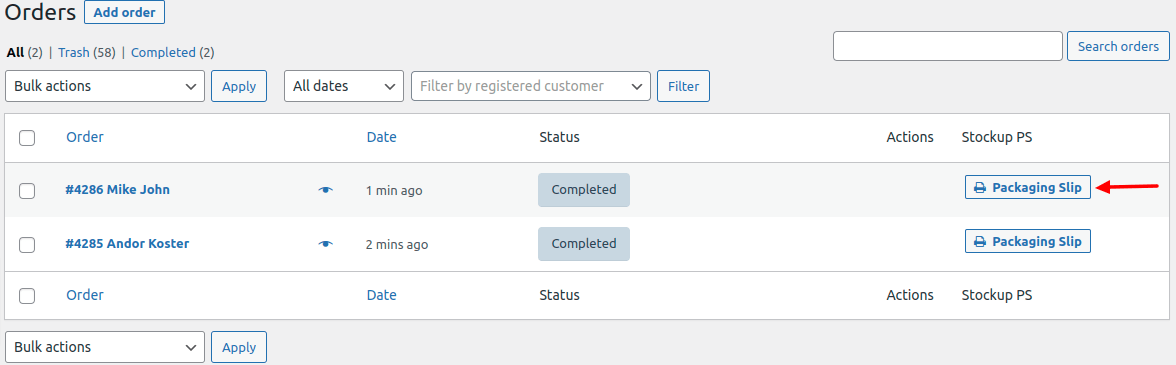
Task: Sort by Order in the table footer
Action: (85, 295)
